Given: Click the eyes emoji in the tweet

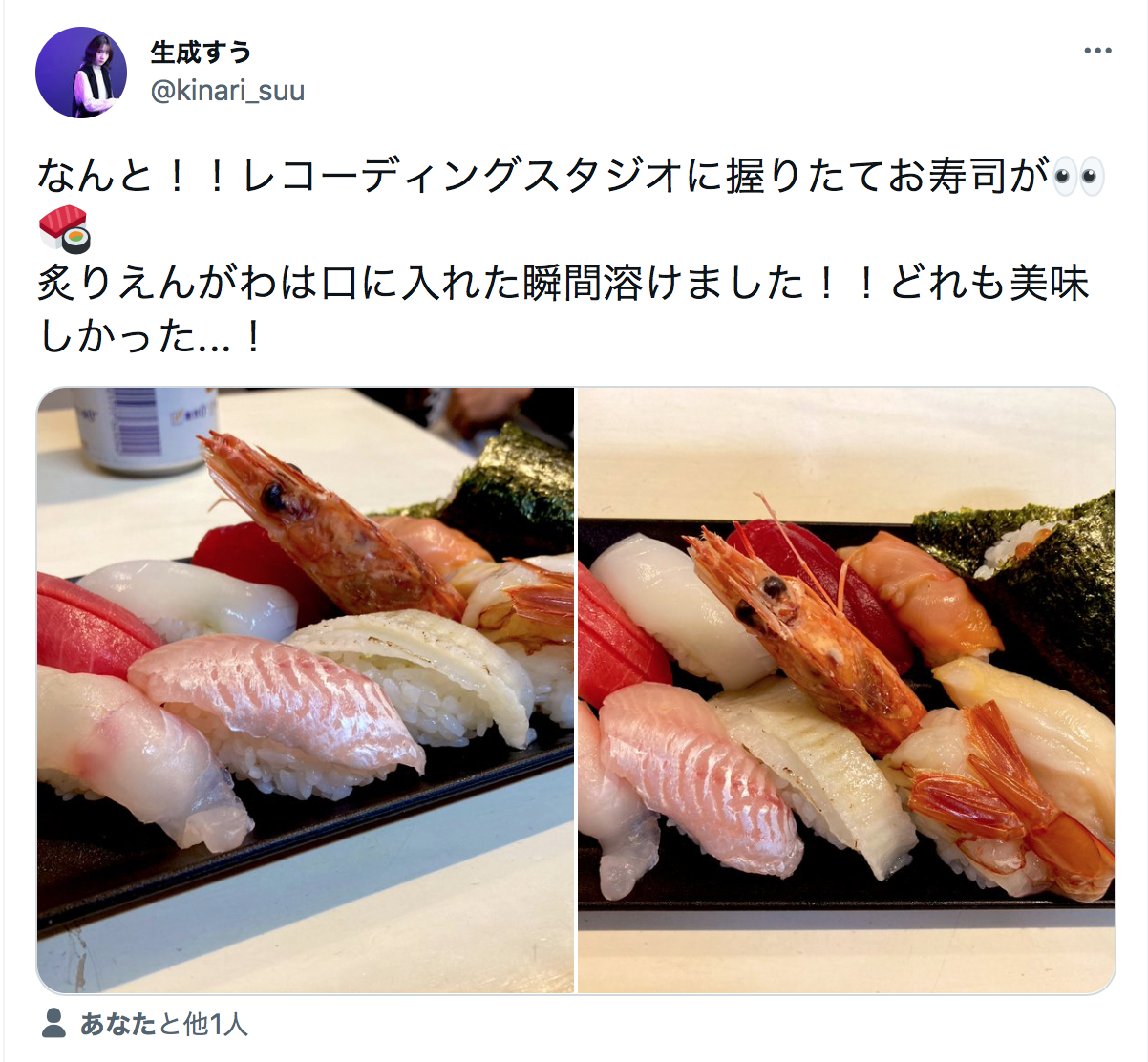Looking at the screenshot, I should 1076,178.
